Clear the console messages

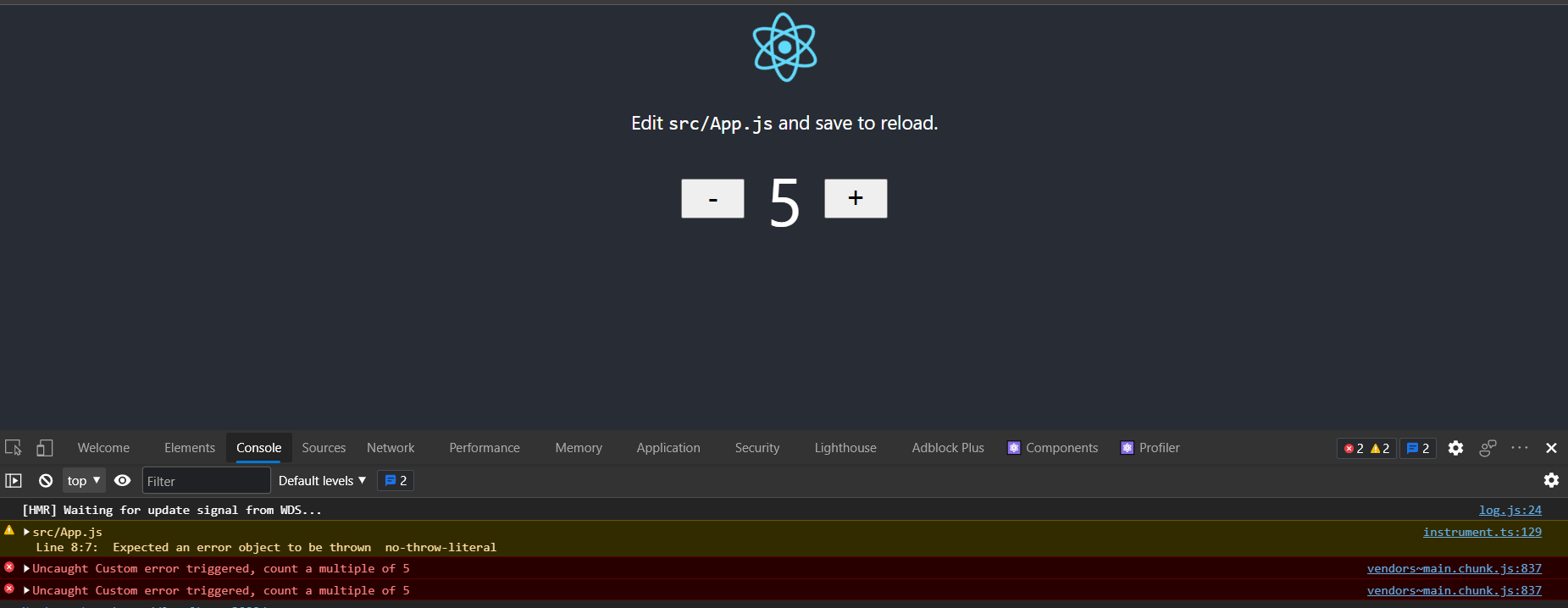pos(46,480)
